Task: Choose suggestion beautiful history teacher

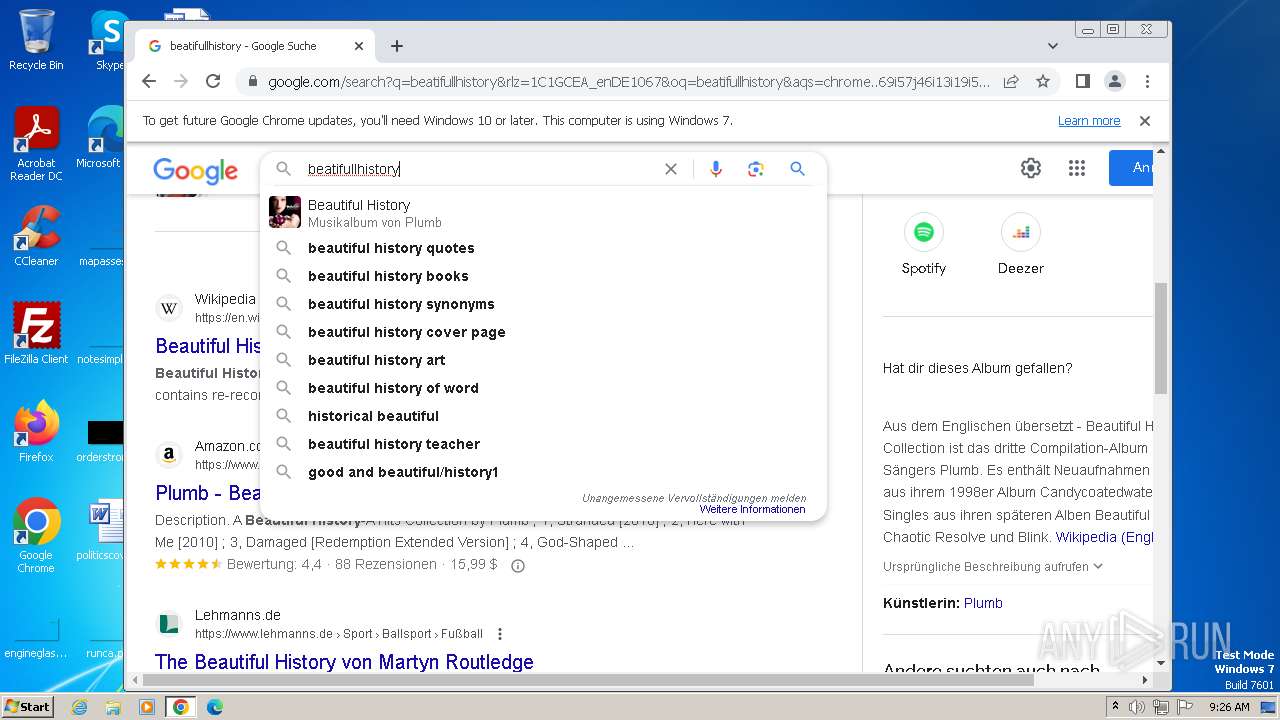Action: point(543,444)
